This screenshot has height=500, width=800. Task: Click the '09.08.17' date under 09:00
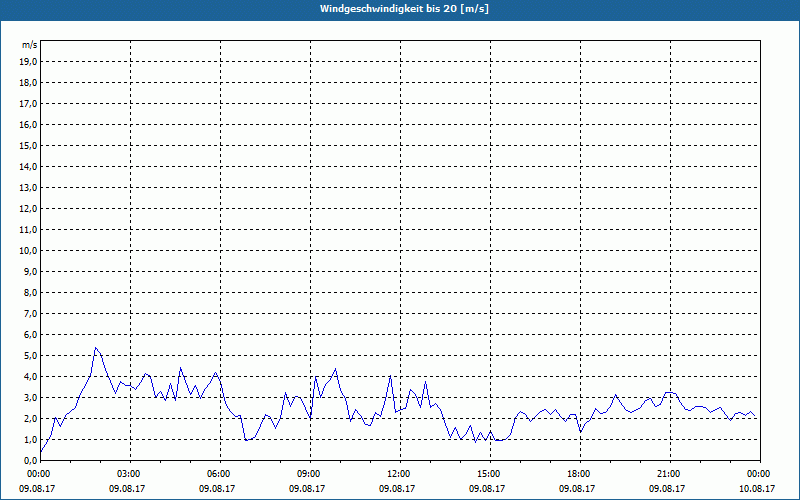pyautogui.click(x=307, y=488)
